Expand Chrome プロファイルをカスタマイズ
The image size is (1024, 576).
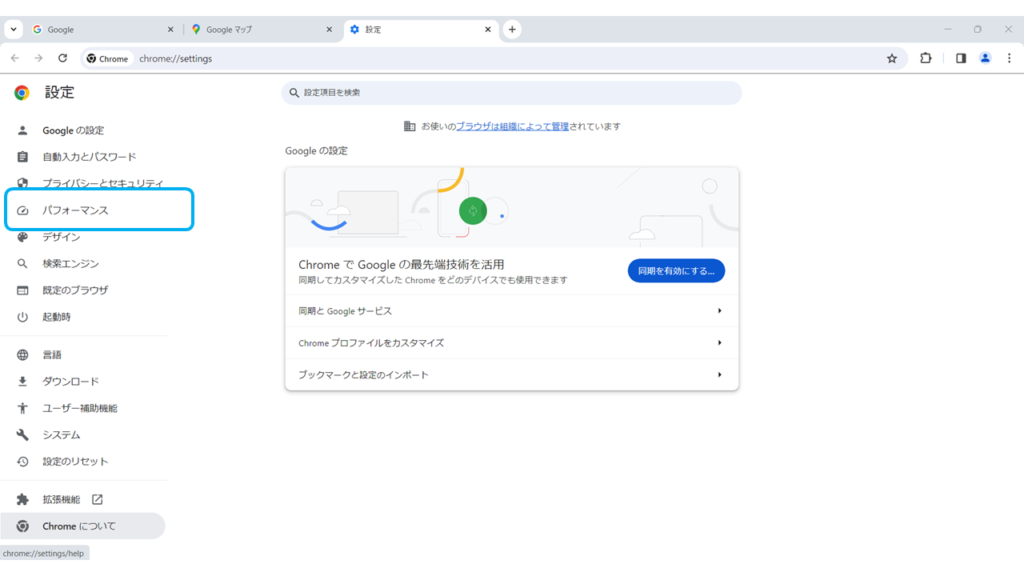pos(512,343)
